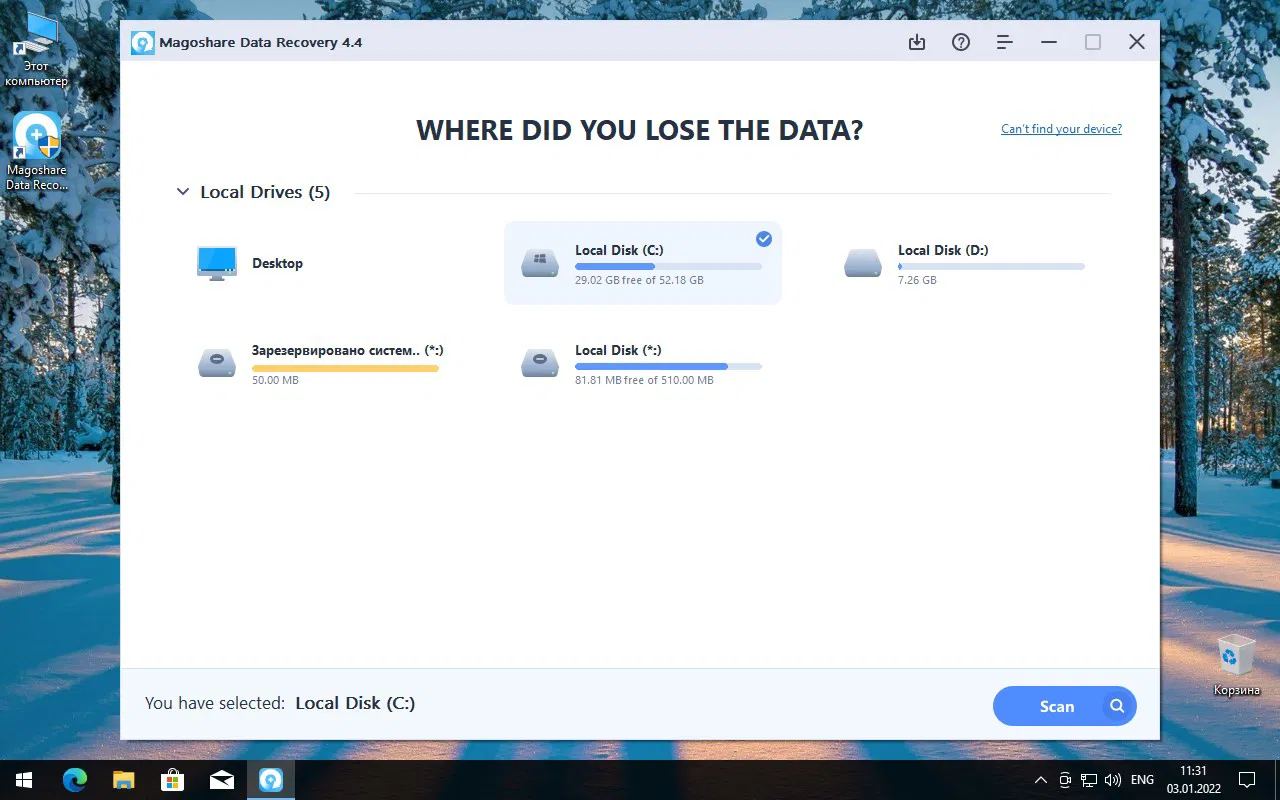Click the Local Disk (D:) drive icon
Screen dimensions: 1280x800
[862, 262]
